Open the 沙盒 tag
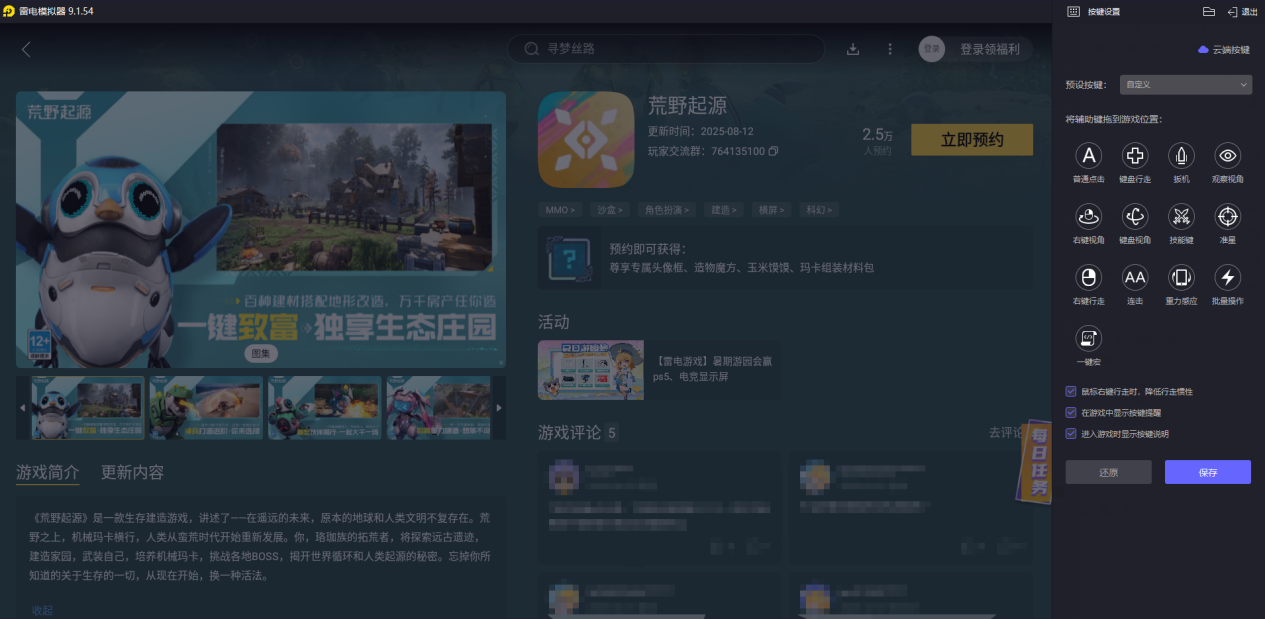Viewport: 1265px width, 619px height. [x=609, y=210]
